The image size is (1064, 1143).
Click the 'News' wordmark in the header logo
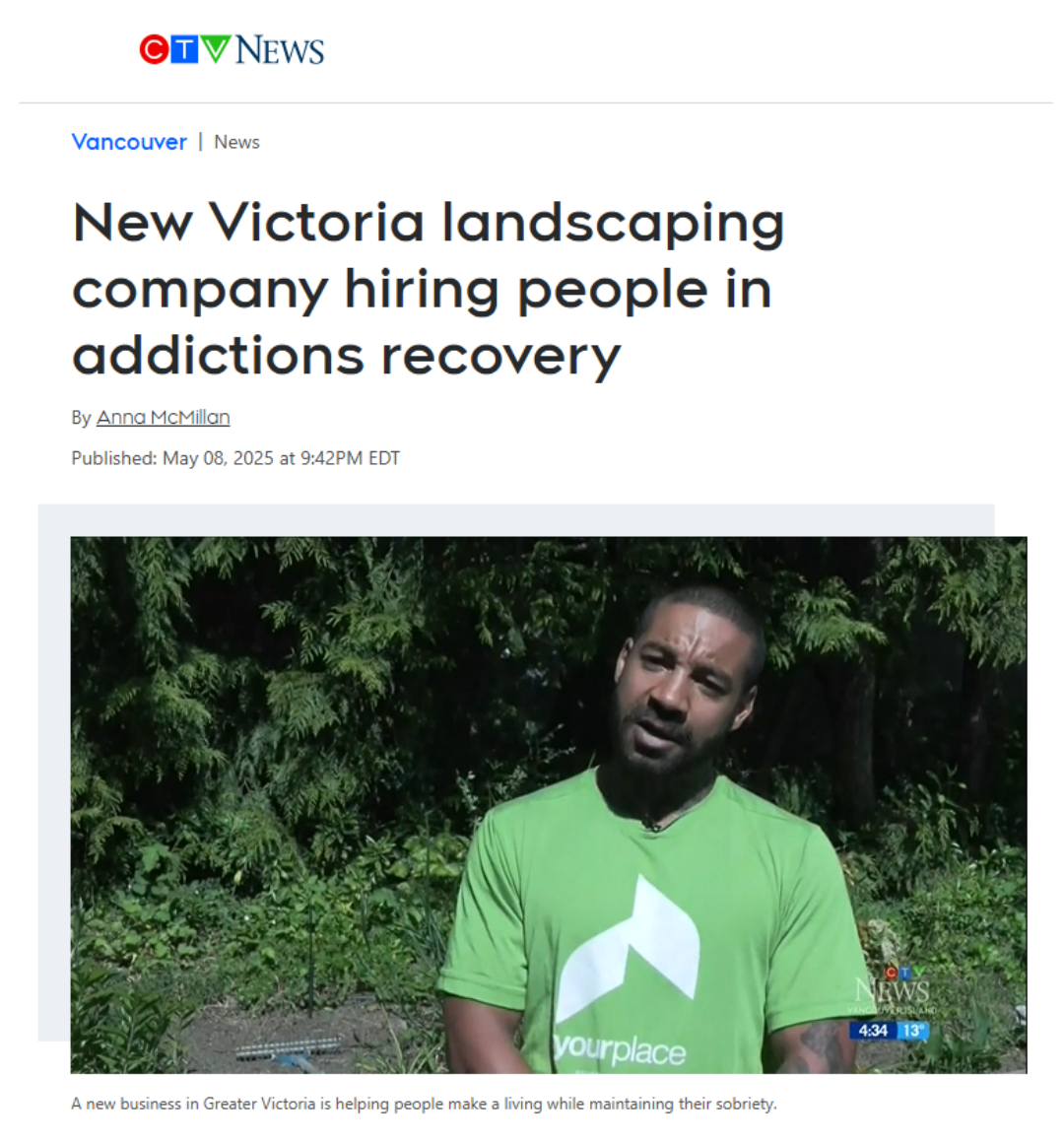tap(280, 50)
